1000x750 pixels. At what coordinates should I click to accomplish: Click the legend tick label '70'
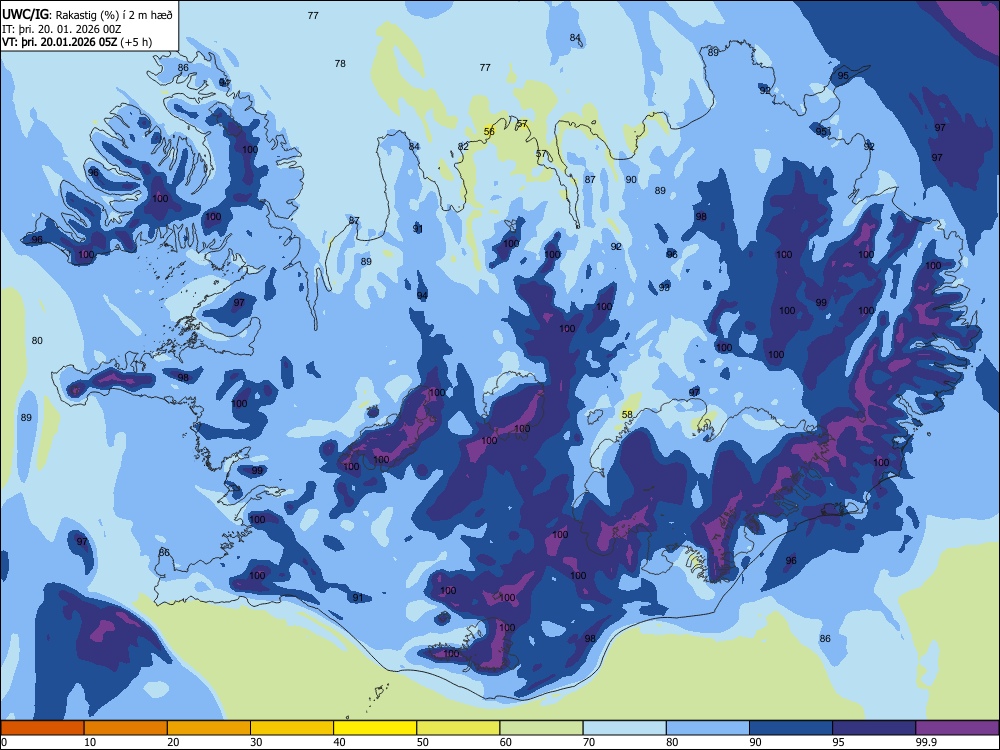[x=589, y=742]
